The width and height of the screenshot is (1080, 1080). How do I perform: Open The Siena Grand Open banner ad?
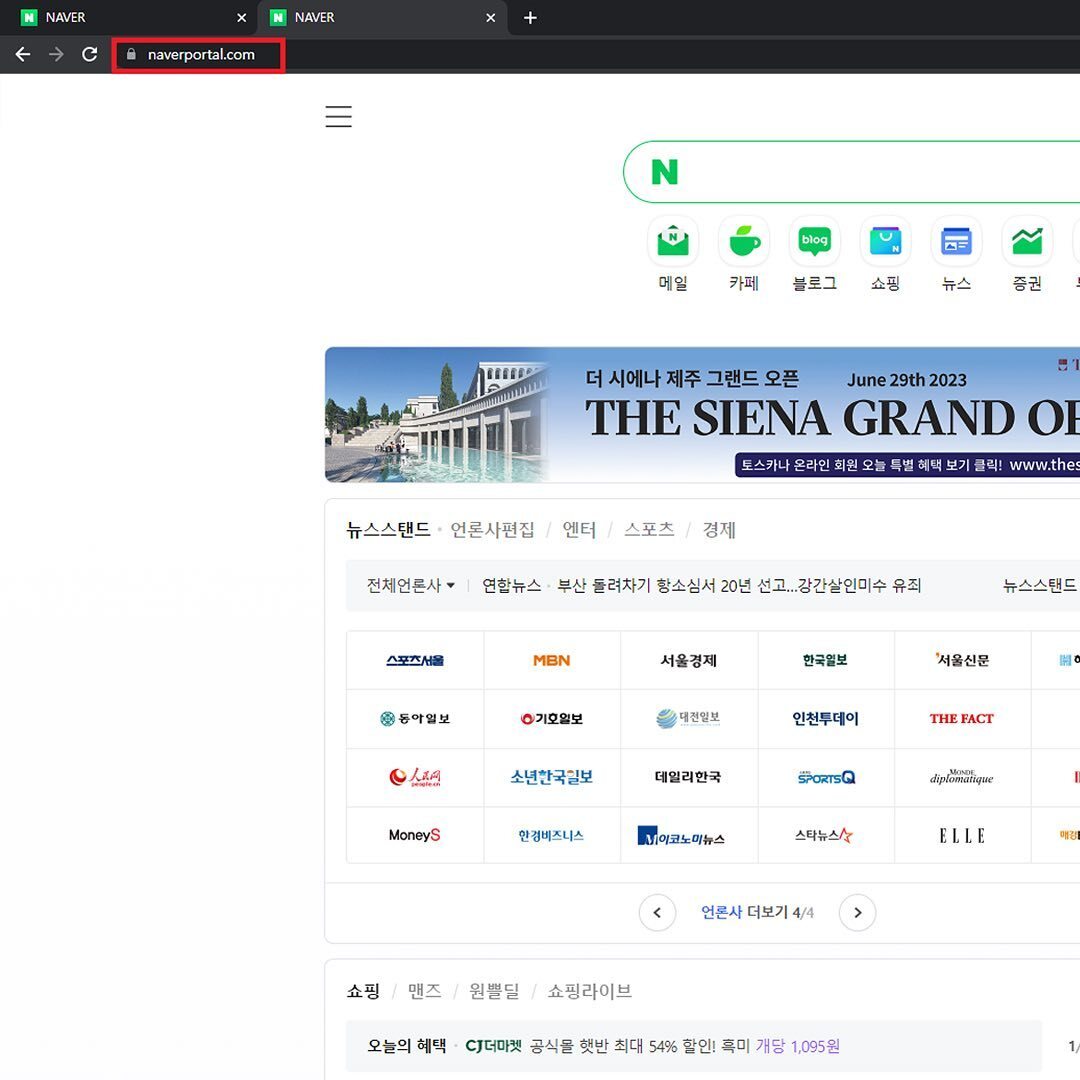click(703, 415)
